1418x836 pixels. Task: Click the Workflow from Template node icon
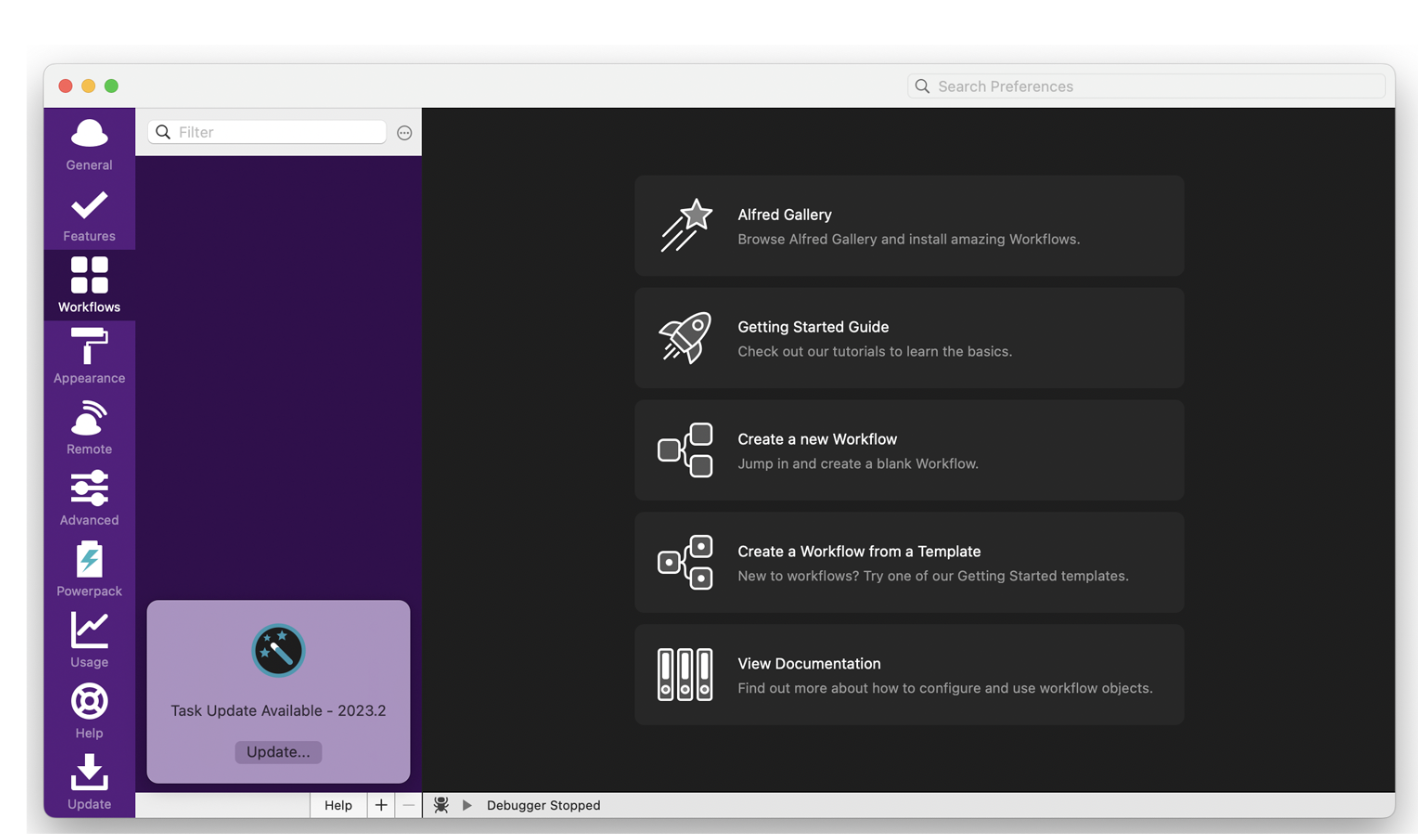tap(686, 562)
